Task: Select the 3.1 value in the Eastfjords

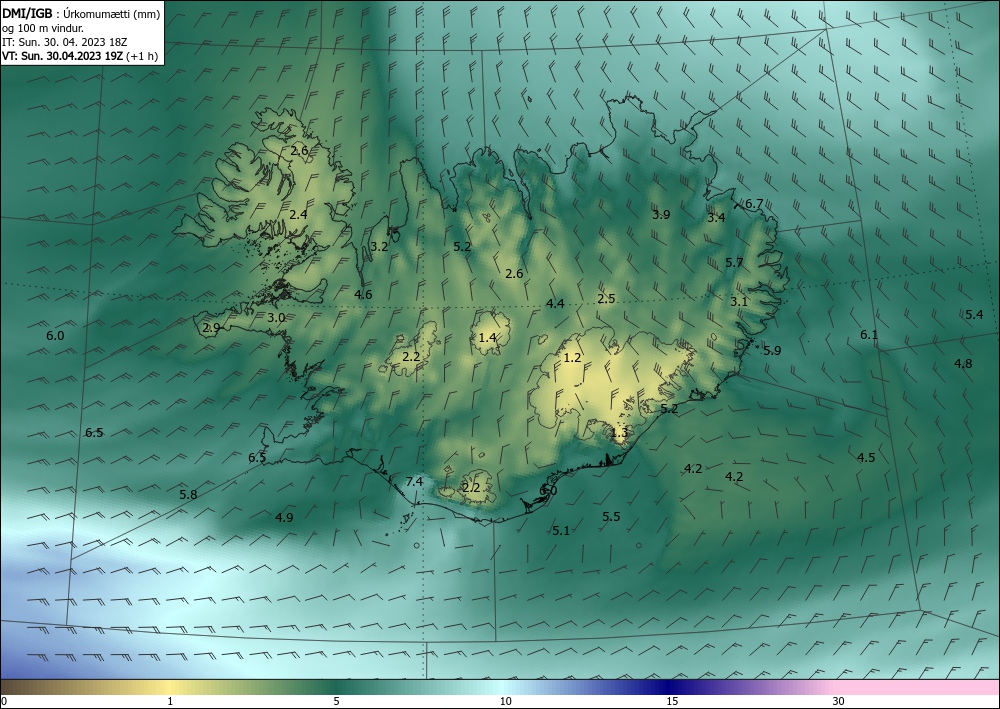Action: click(x=739, y=302)
